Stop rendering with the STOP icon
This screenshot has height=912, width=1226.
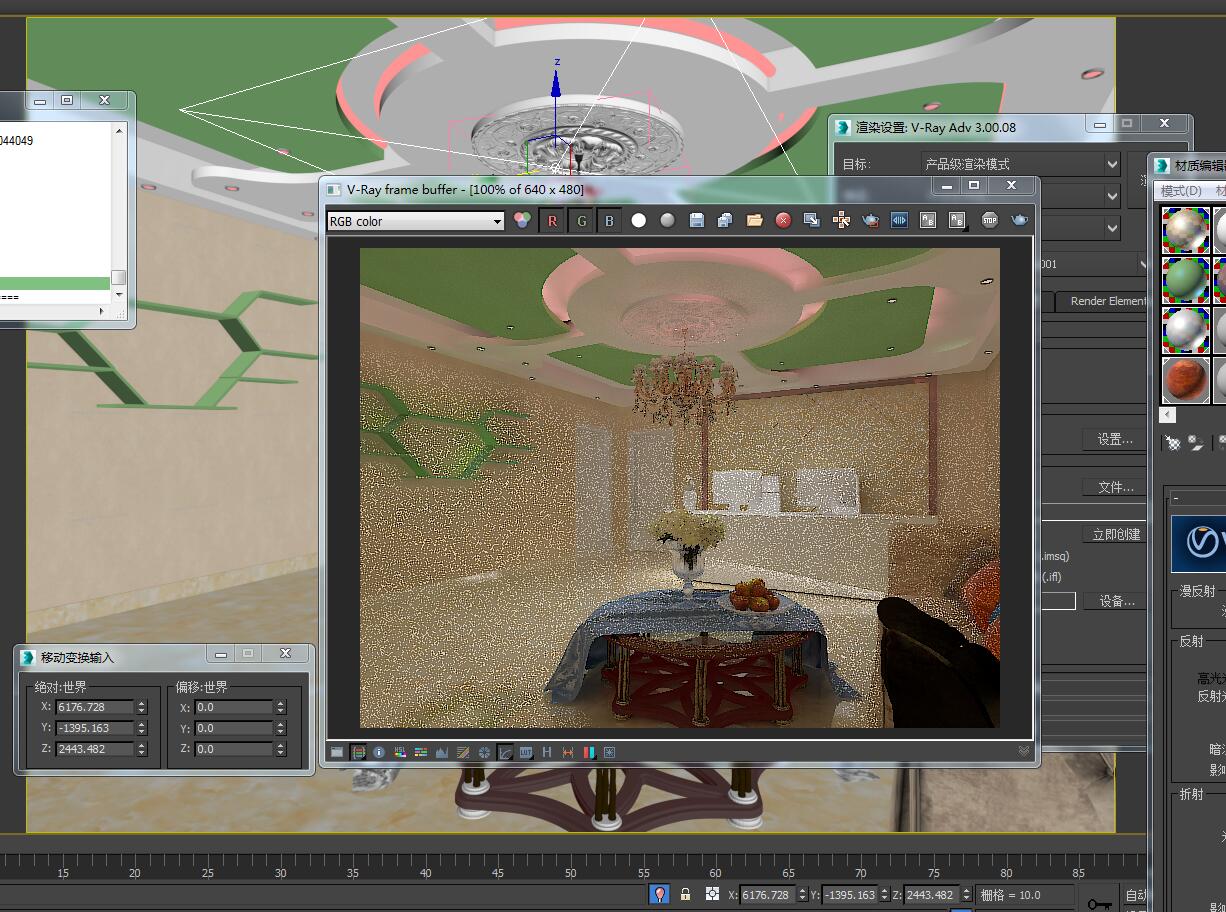[x=989, y=221]
